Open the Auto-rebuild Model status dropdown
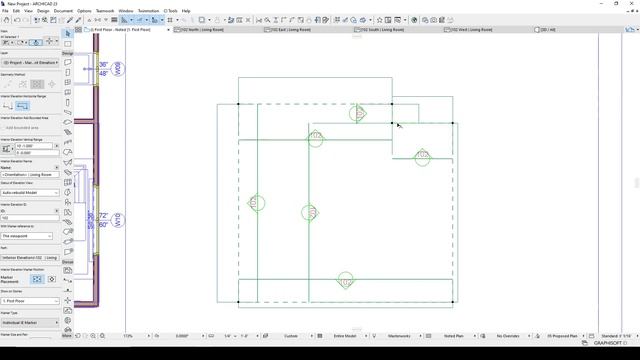 coord(30,193)
